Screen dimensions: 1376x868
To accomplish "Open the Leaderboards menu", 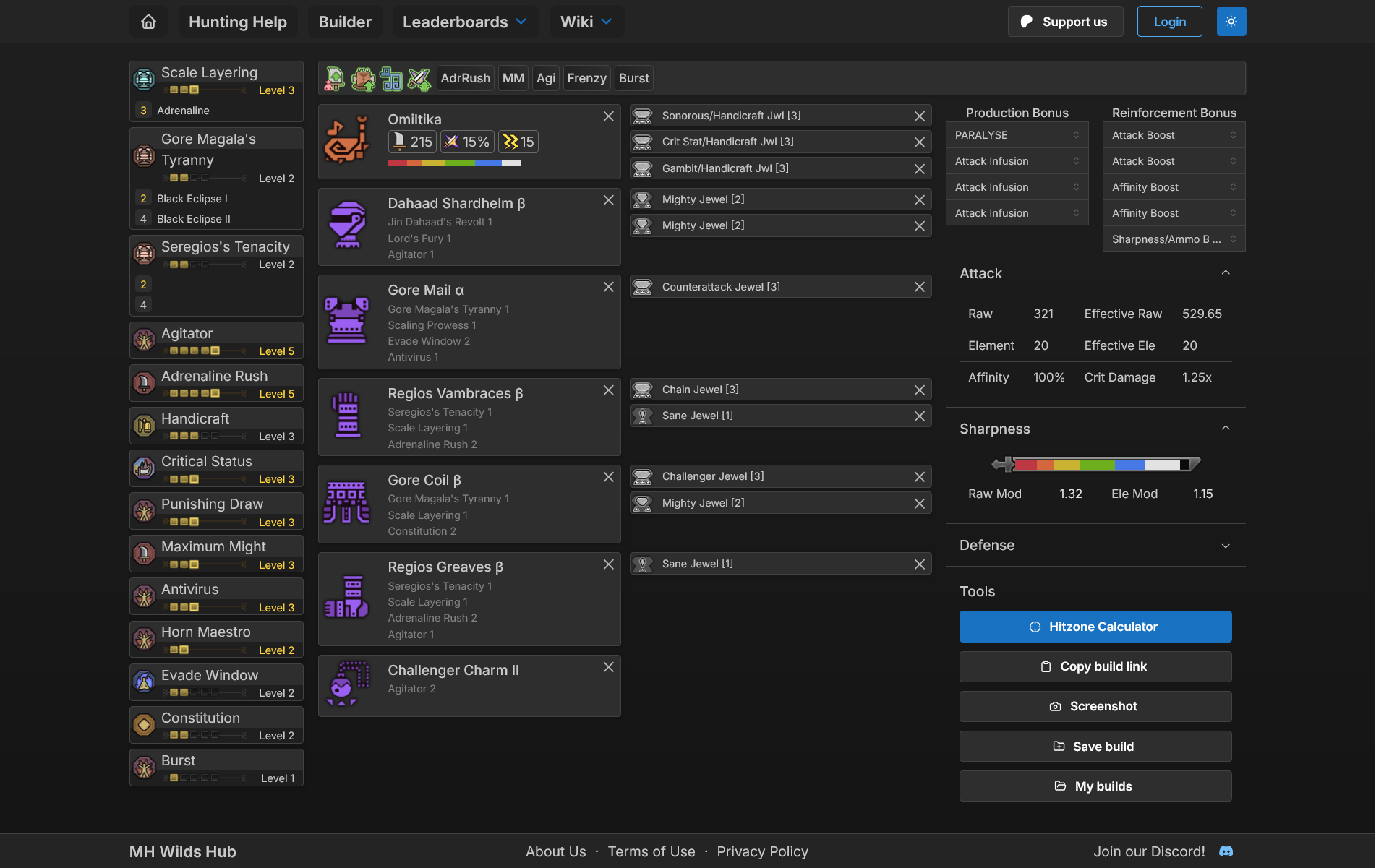I will pos(465,22).
